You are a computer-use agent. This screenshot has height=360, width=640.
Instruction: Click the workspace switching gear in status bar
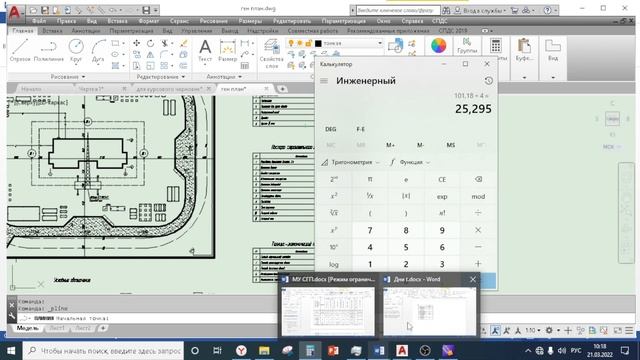click(x=549, y=330)
